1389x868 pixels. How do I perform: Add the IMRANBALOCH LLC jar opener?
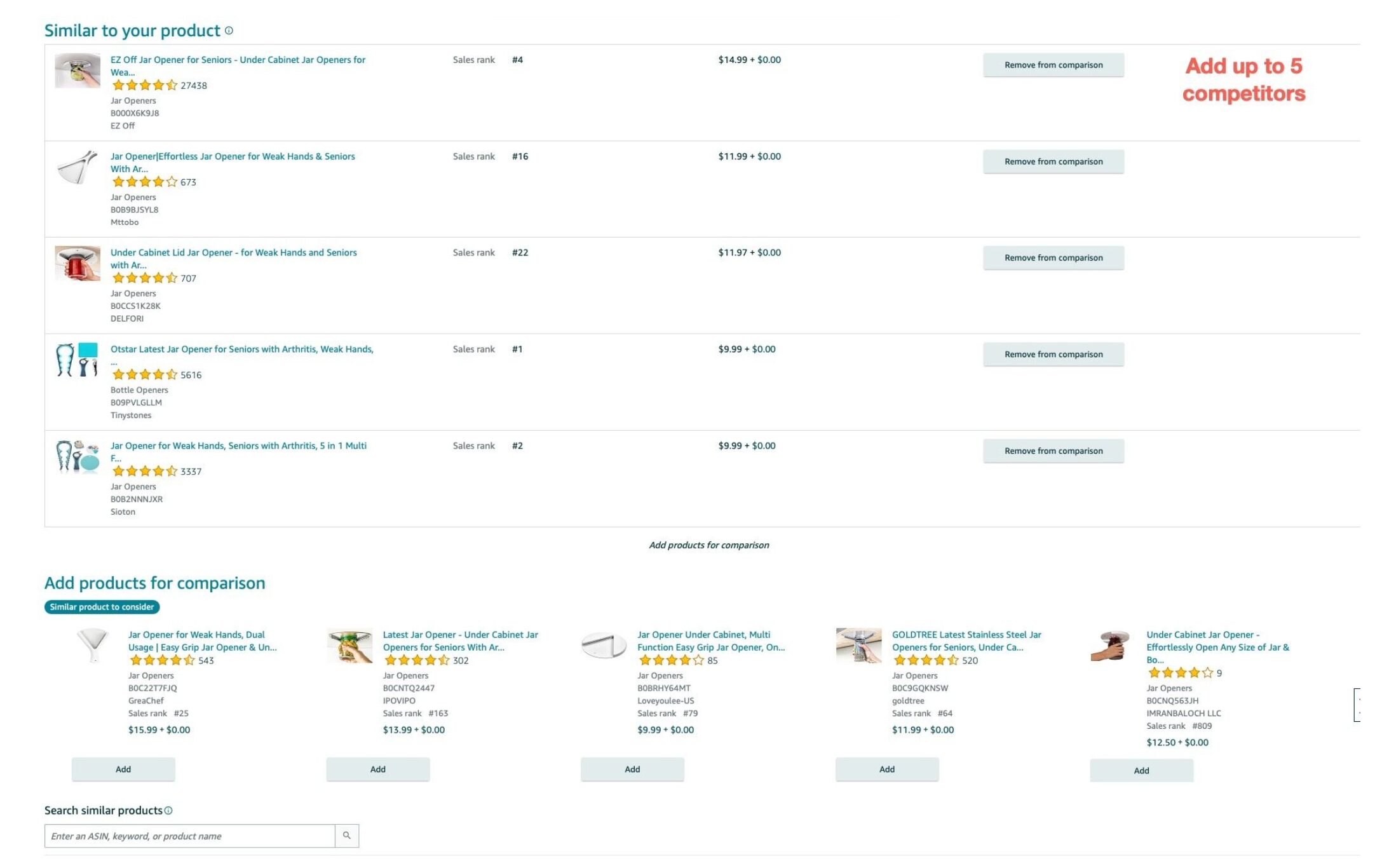tap(1141, 770)
